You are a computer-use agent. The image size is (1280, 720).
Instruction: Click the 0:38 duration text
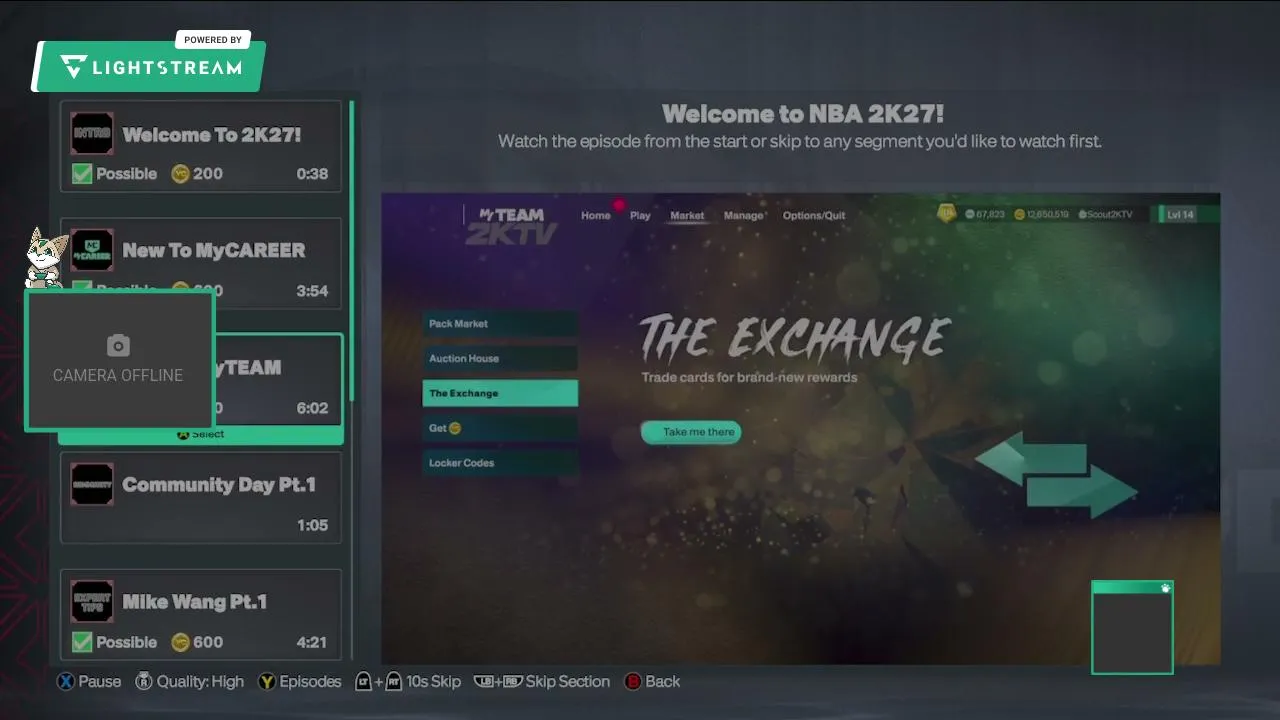[312, 173]
